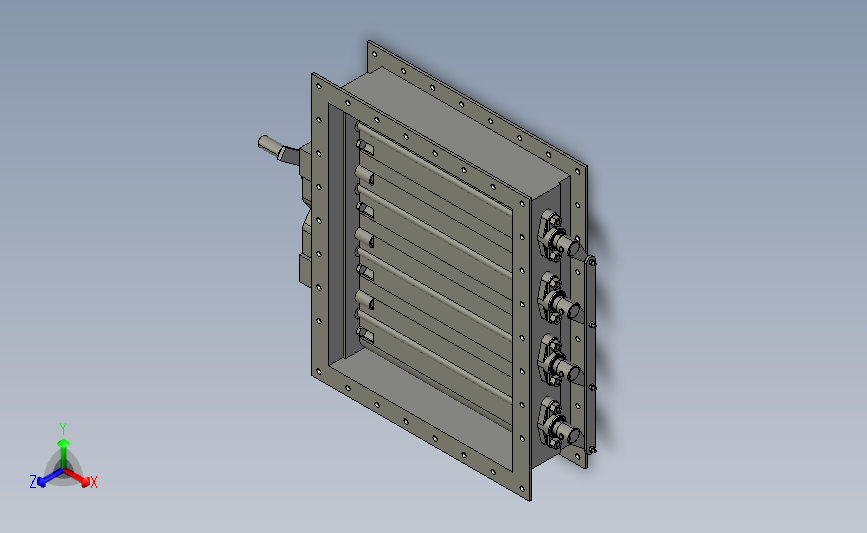Select the vertical linkage bar connecting the blade levers
This screenshot has height=533, width=867.
pyautogui.click(x=592, y=355)
